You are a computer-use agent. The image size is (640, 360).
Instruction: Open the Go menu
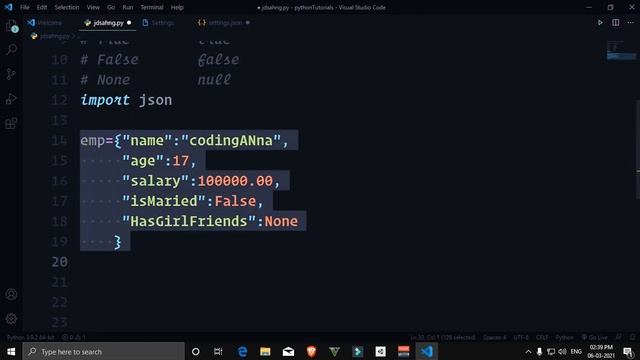111,7
